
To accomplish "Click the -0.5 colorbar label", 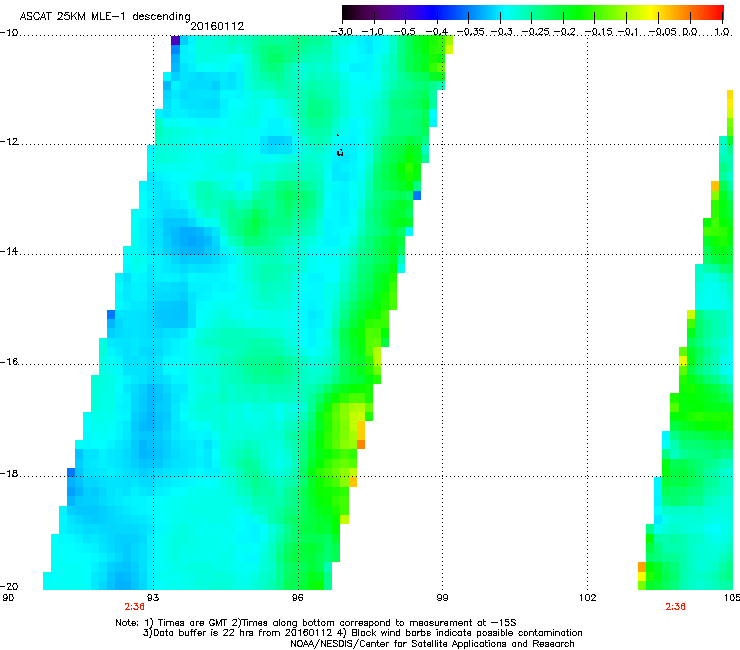I will 404,32.
